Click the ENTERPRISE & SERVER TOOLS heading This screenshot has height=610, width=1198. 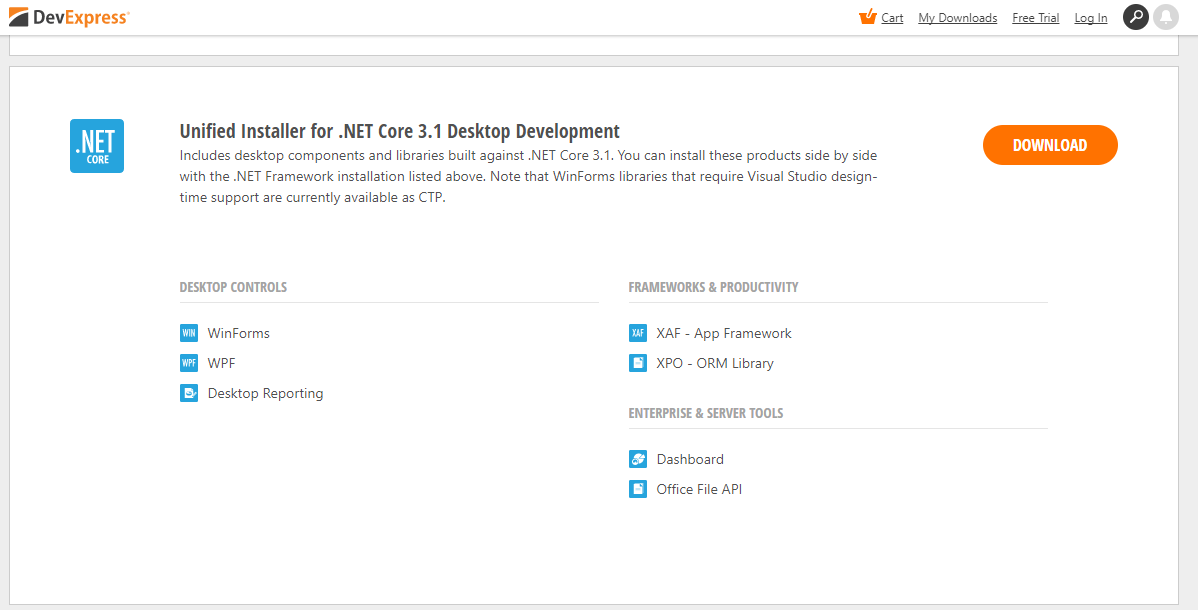(x=706, y=413)
